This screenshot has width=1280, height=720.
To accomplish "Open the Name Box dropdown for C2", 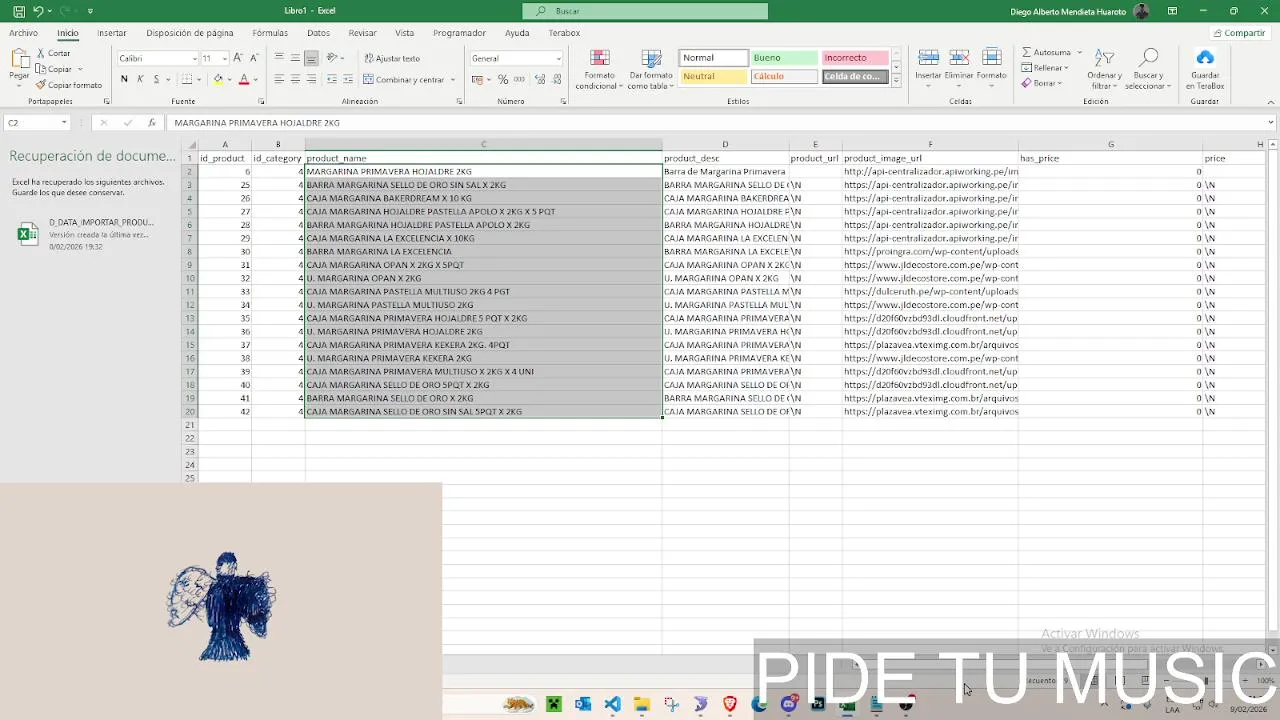I will (64, 123).
